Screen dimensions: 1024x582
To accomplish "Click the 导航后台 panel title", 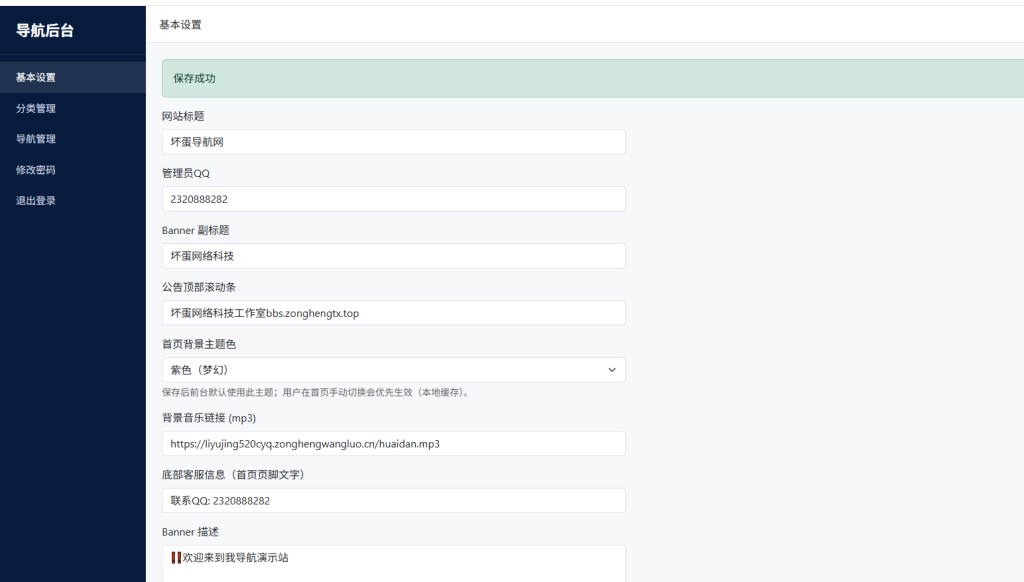I will click(x=46, y=28).
